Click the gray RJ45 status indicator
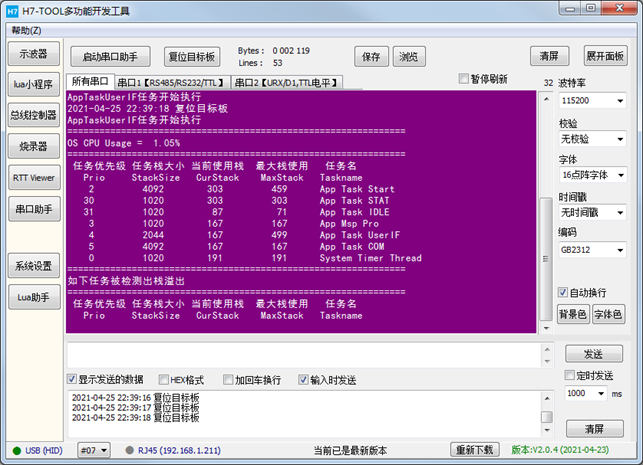 (x=130, y=451)
